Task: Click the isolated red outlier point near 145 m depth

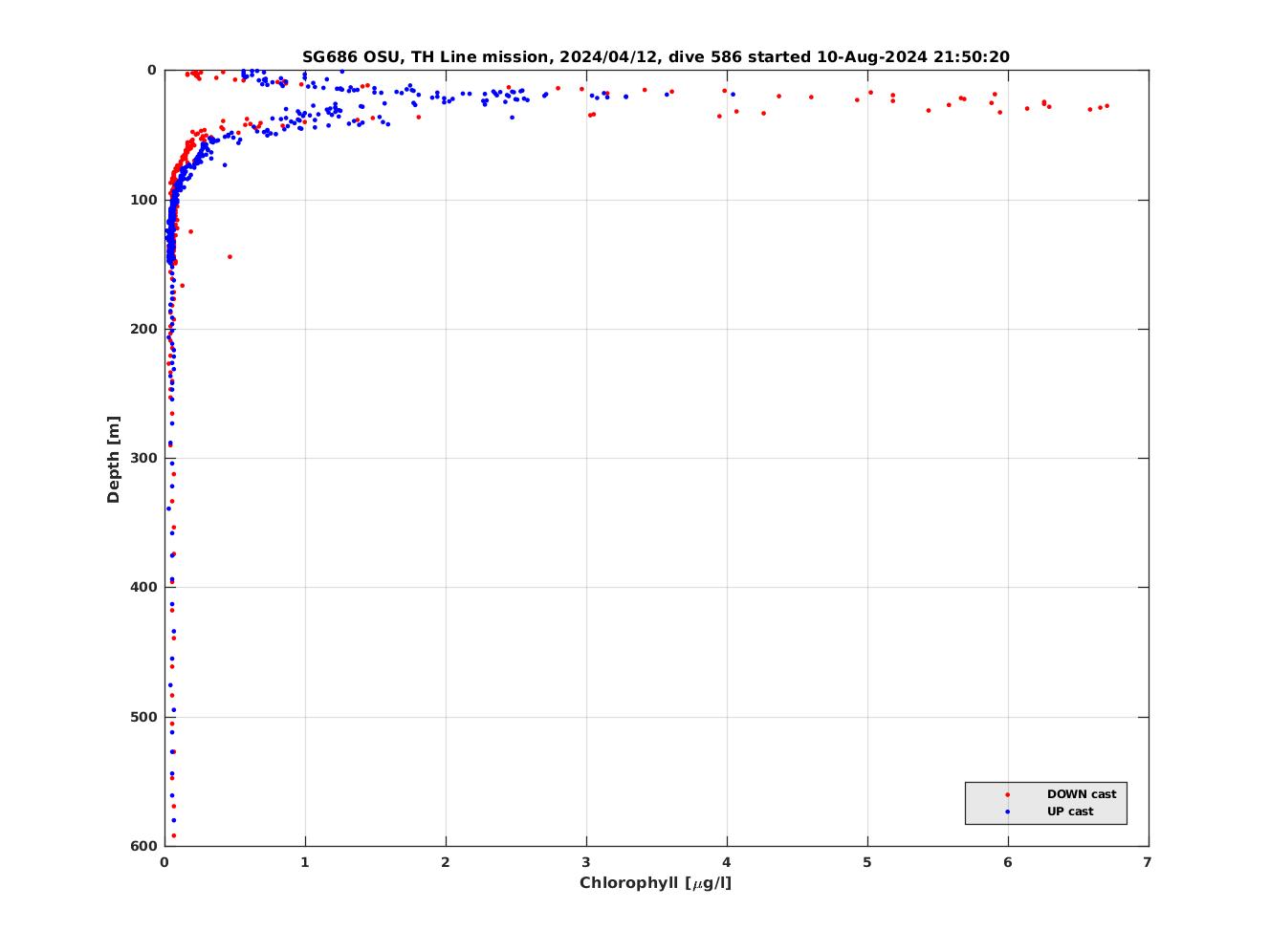Action: (230, 256)
